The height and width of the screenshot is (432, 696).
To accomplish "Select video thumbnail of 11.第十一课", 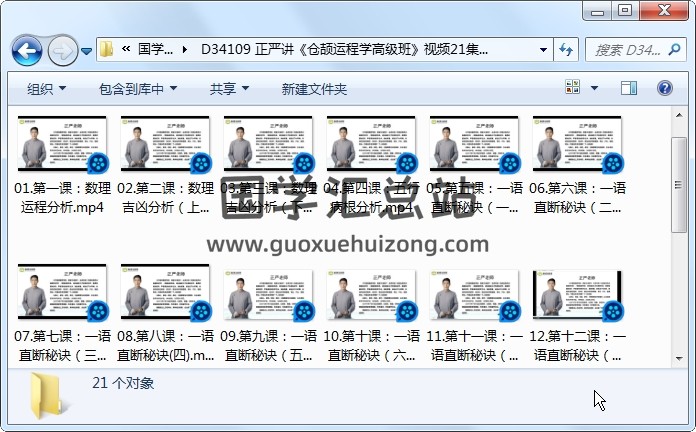I will pyautogui.click(x=474, y=294).
